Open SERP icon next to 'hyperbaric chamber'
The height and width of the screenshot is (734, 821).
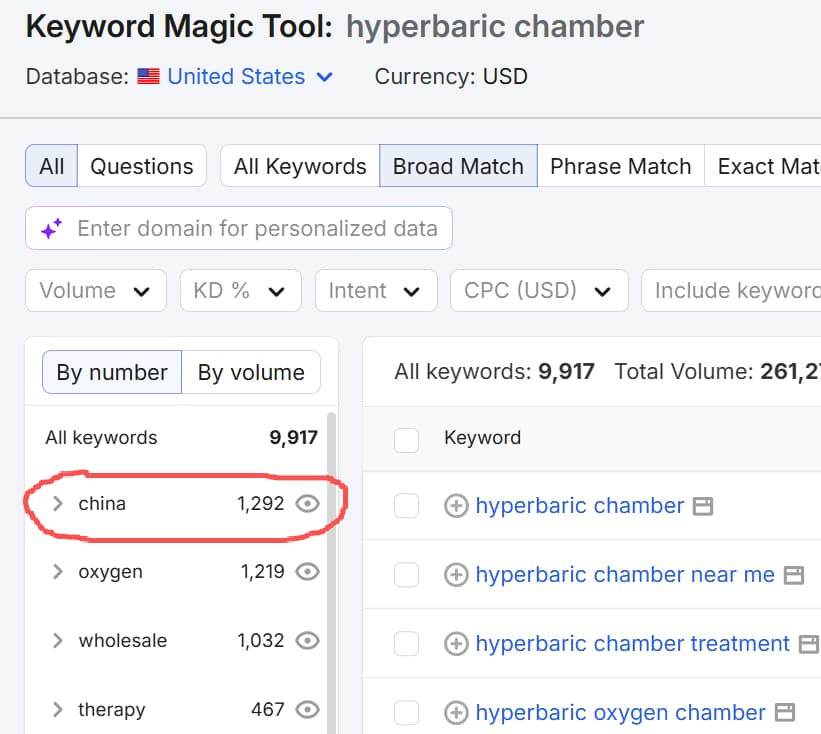tap(703, 506)
